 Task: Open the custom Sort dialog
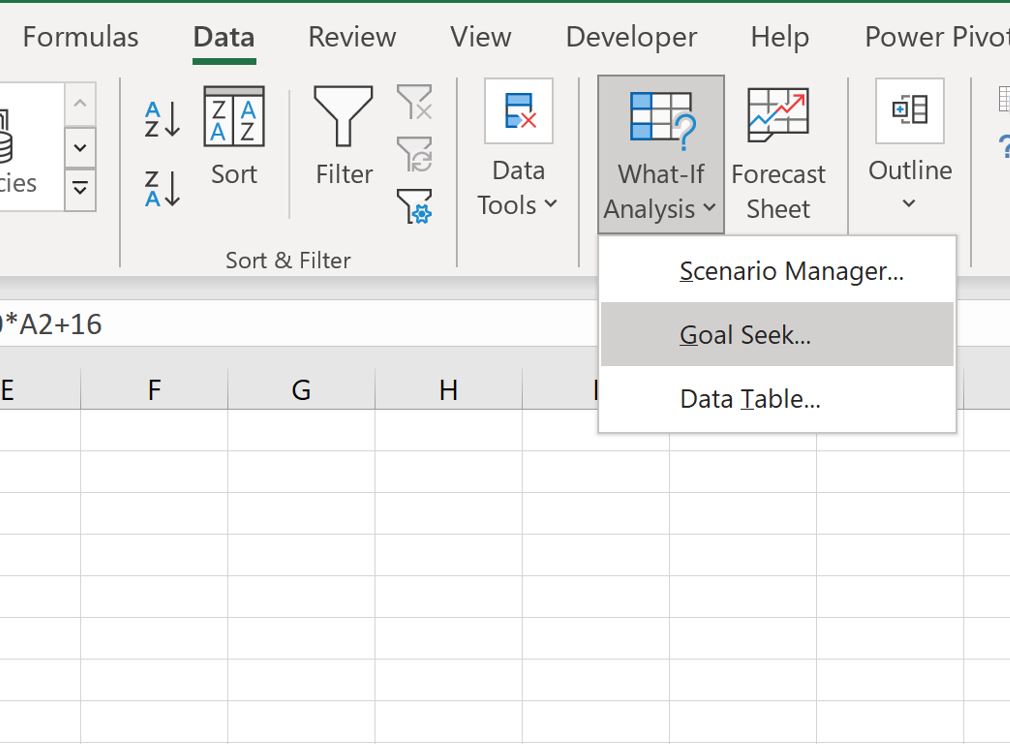(x=234, y=136)
